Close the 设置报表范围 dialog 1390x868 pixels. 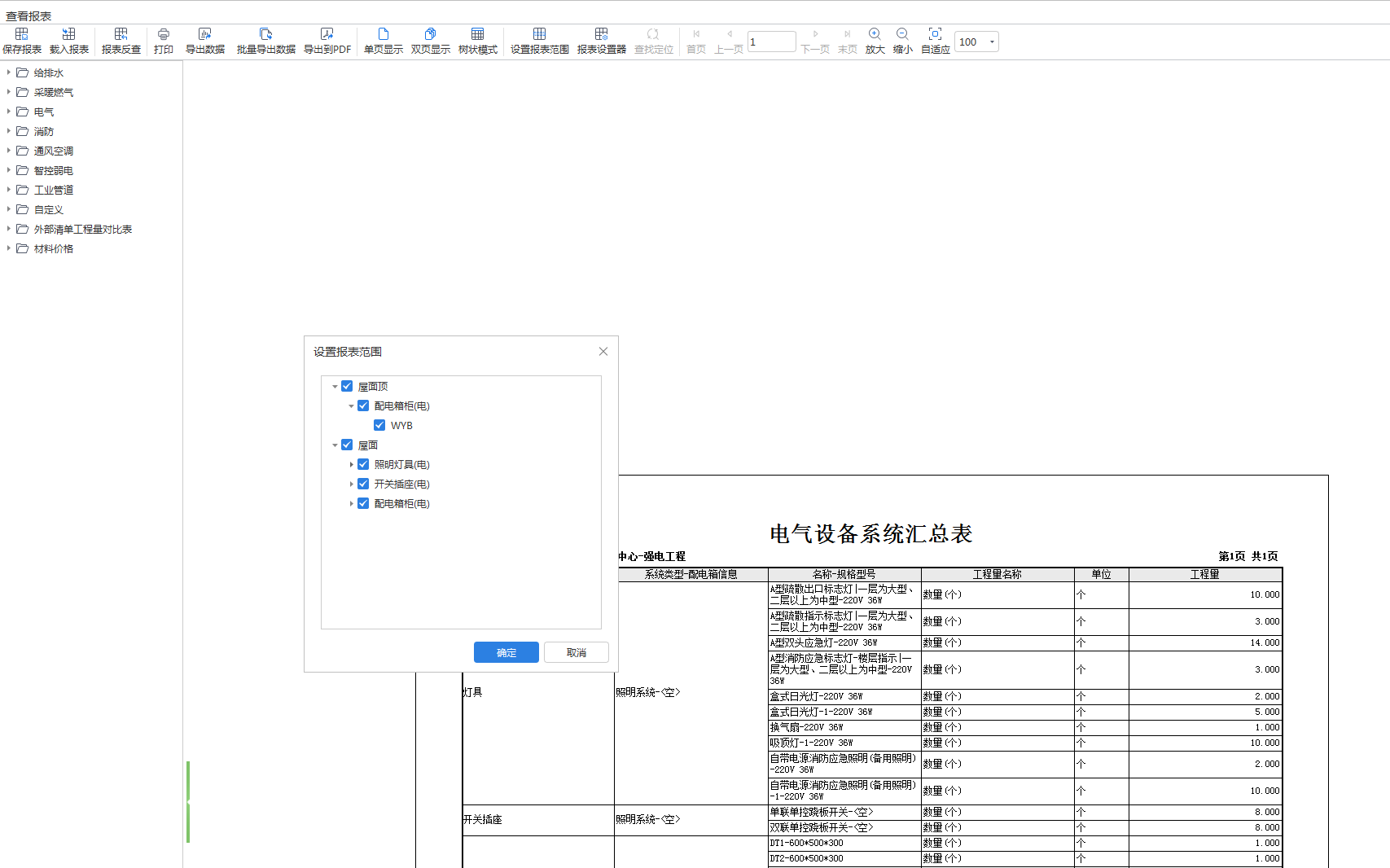[x=603, y=352]
